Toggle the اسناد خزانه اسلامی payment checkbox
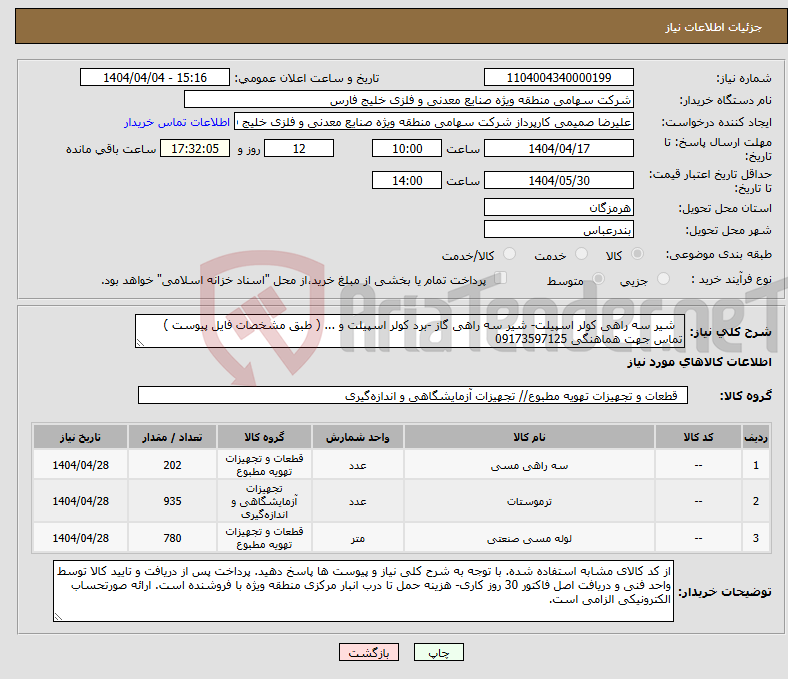This screenshot has width=788, height=679. (x=500, y=278)
